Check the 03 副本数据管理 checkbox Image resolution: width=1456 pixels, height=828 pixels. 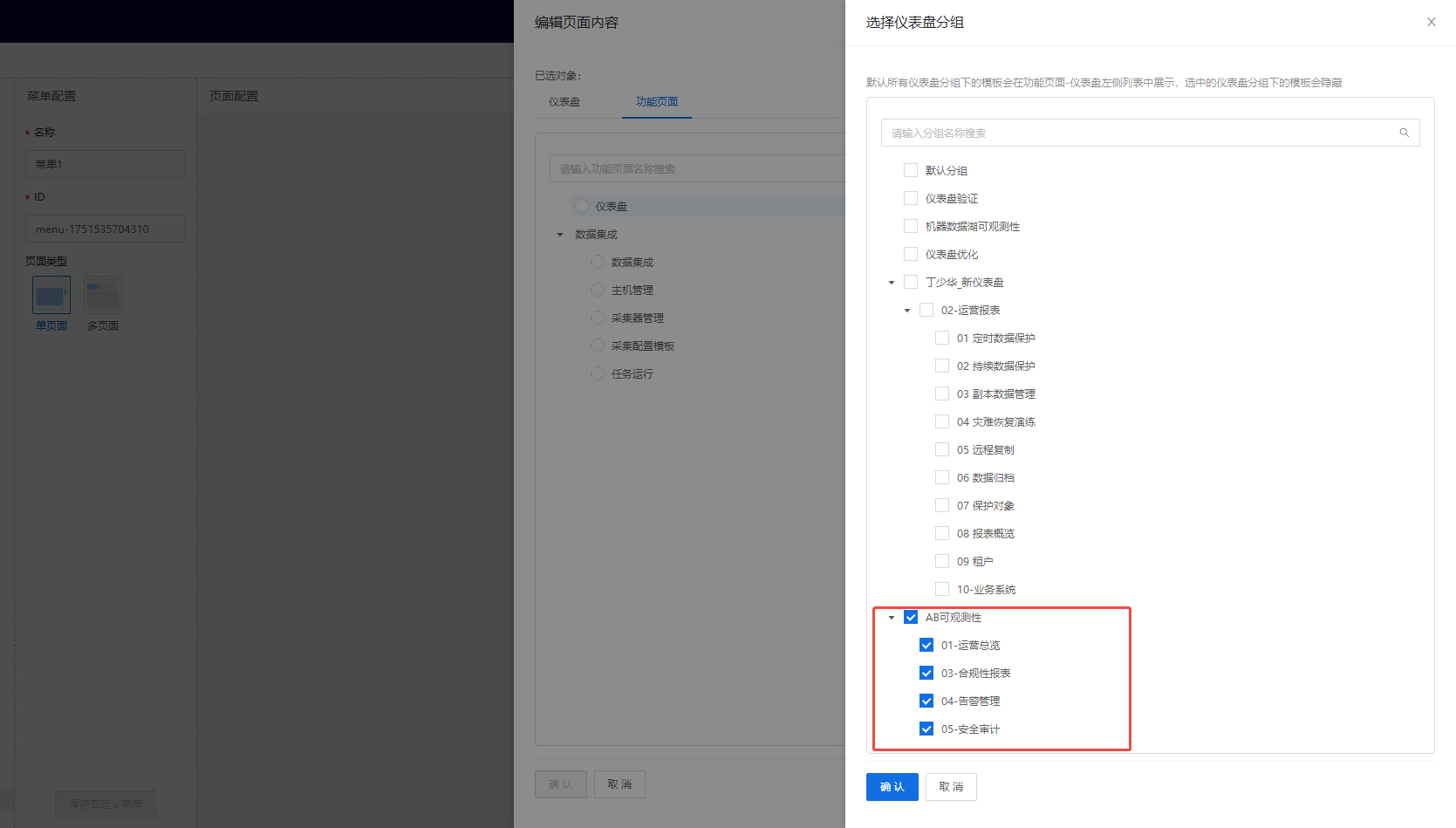(942, 393)
